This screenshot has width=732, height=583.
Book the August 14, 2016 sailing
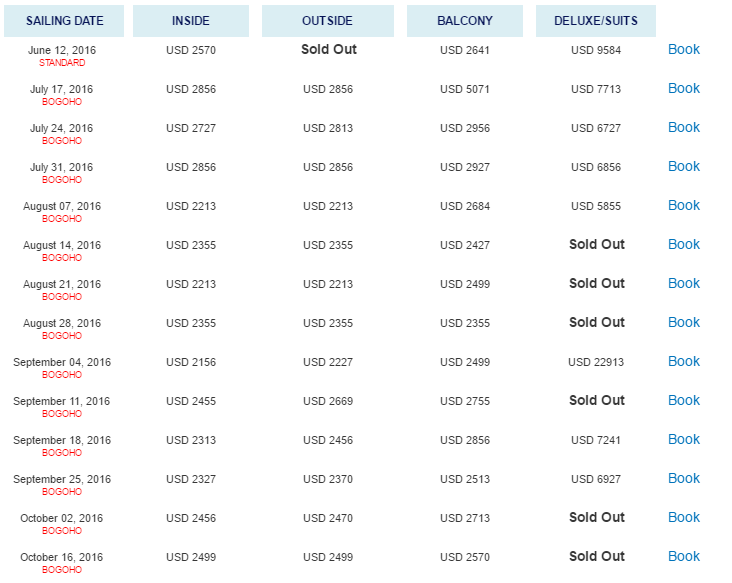pyautogui.click(x=683, y=245)
